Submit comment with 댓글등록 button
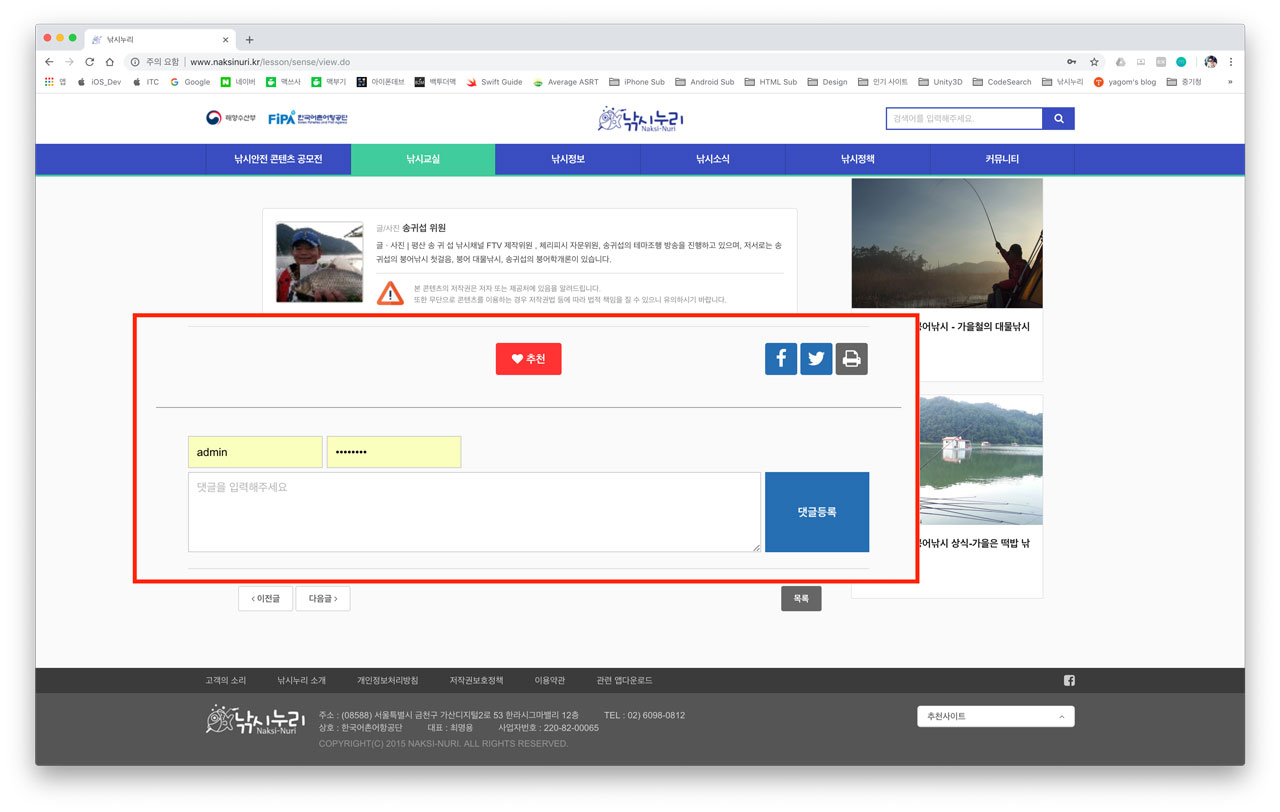Screen dimensions: 1280x812 coord(816,512)
